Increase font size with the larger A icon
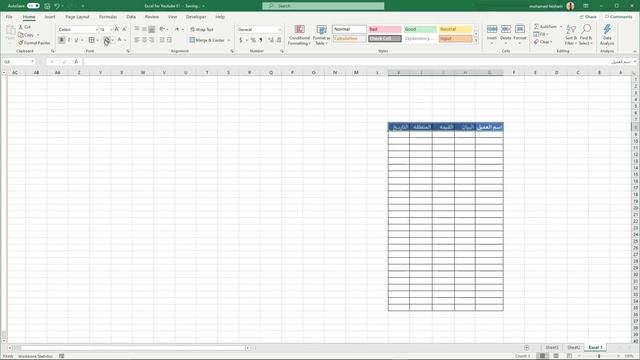The width and height of the screenshot is (640, 360). pos(117,29)
